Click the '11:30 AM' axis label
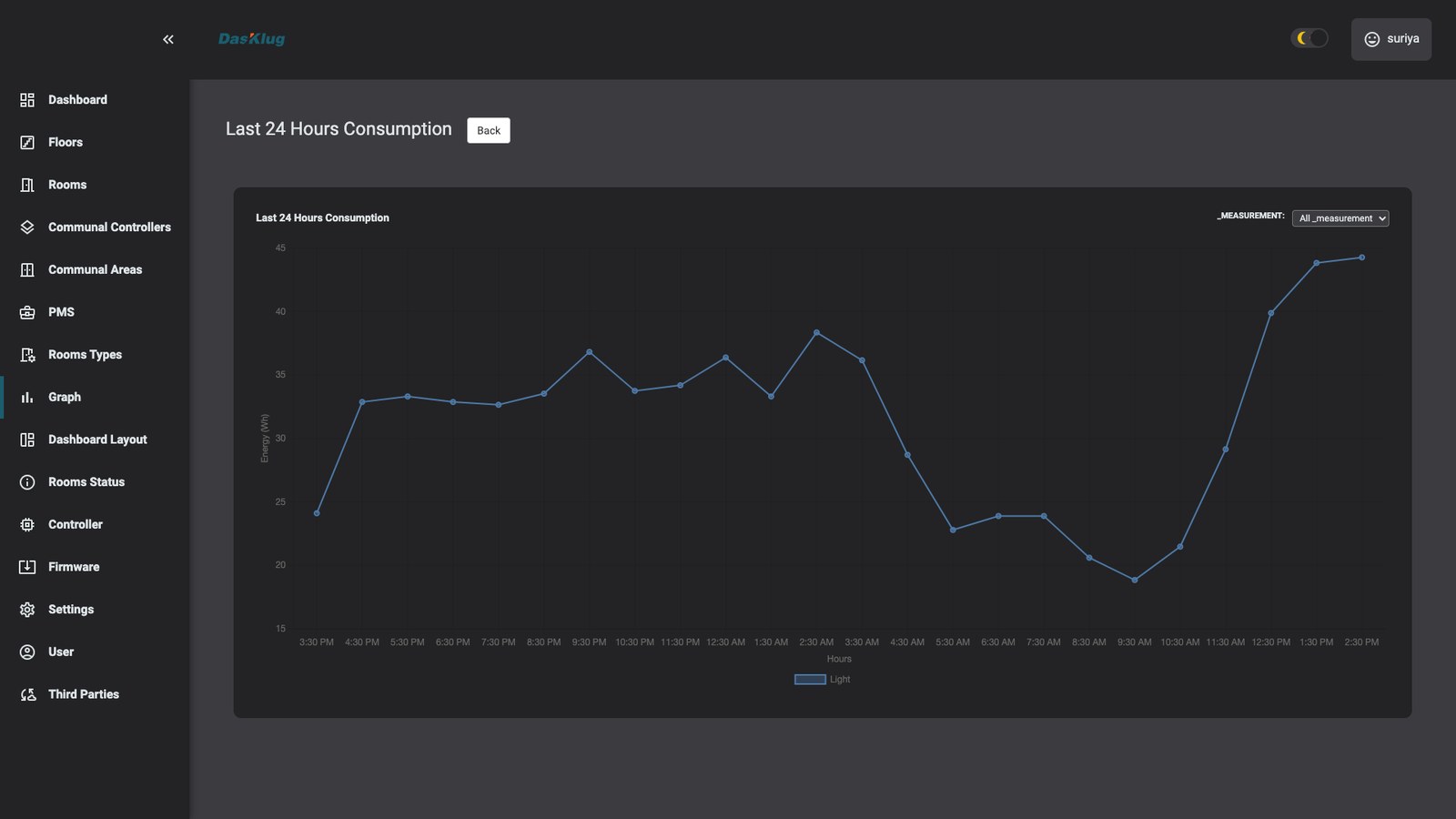Viewport: 1456px width, 819px height. click(1226, 642)
